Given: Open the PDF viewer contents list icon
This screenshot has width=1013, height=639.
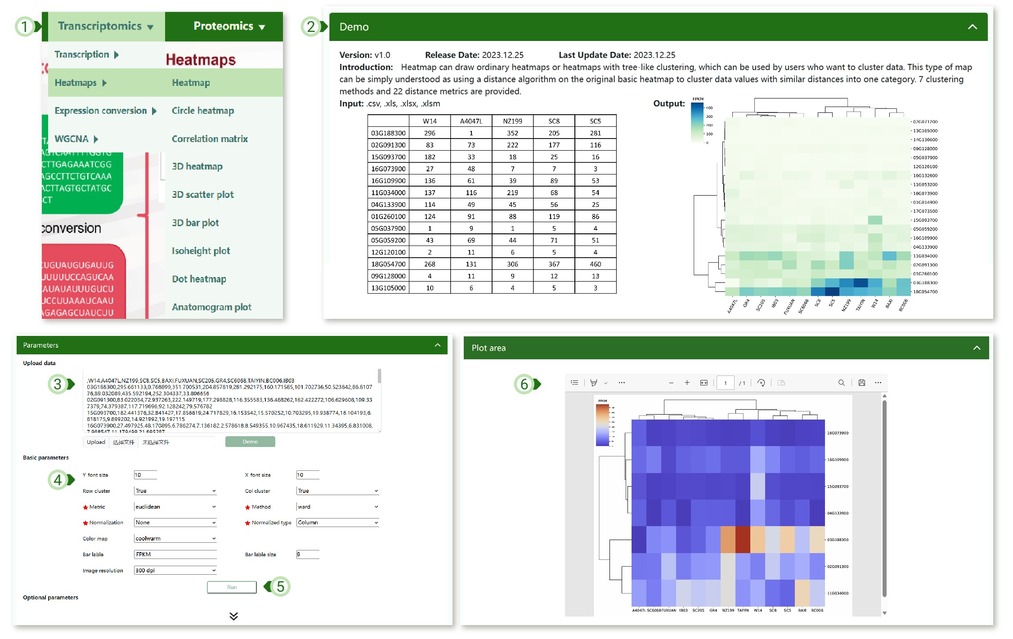Looking at the screenshot, I should click(x=574, y=382).
